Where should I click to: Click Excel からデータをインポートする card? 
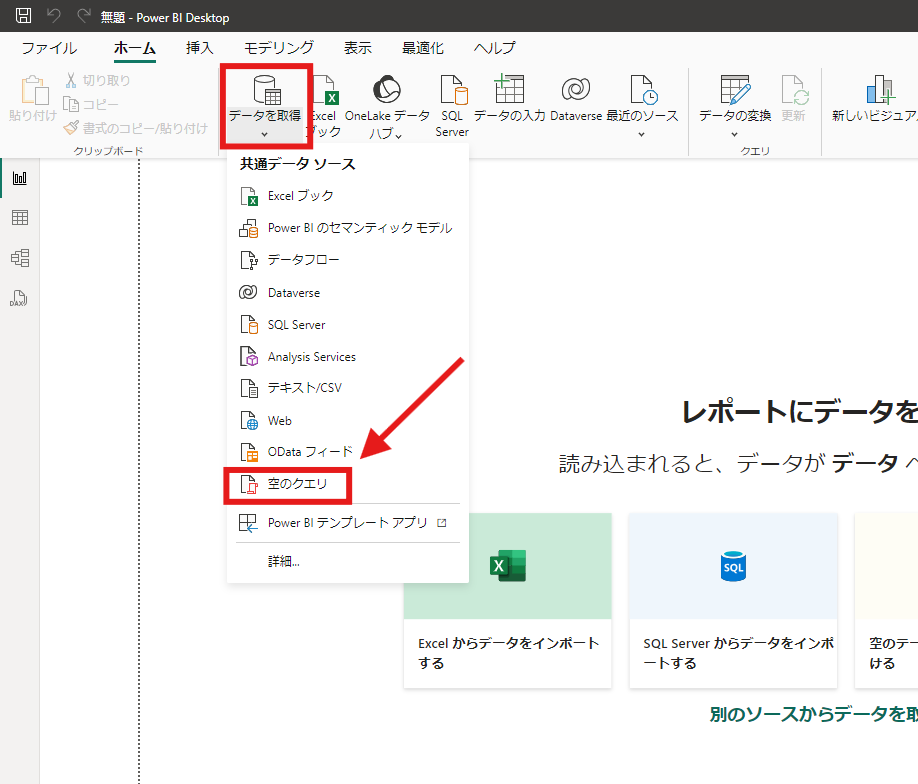pos(508,600)
